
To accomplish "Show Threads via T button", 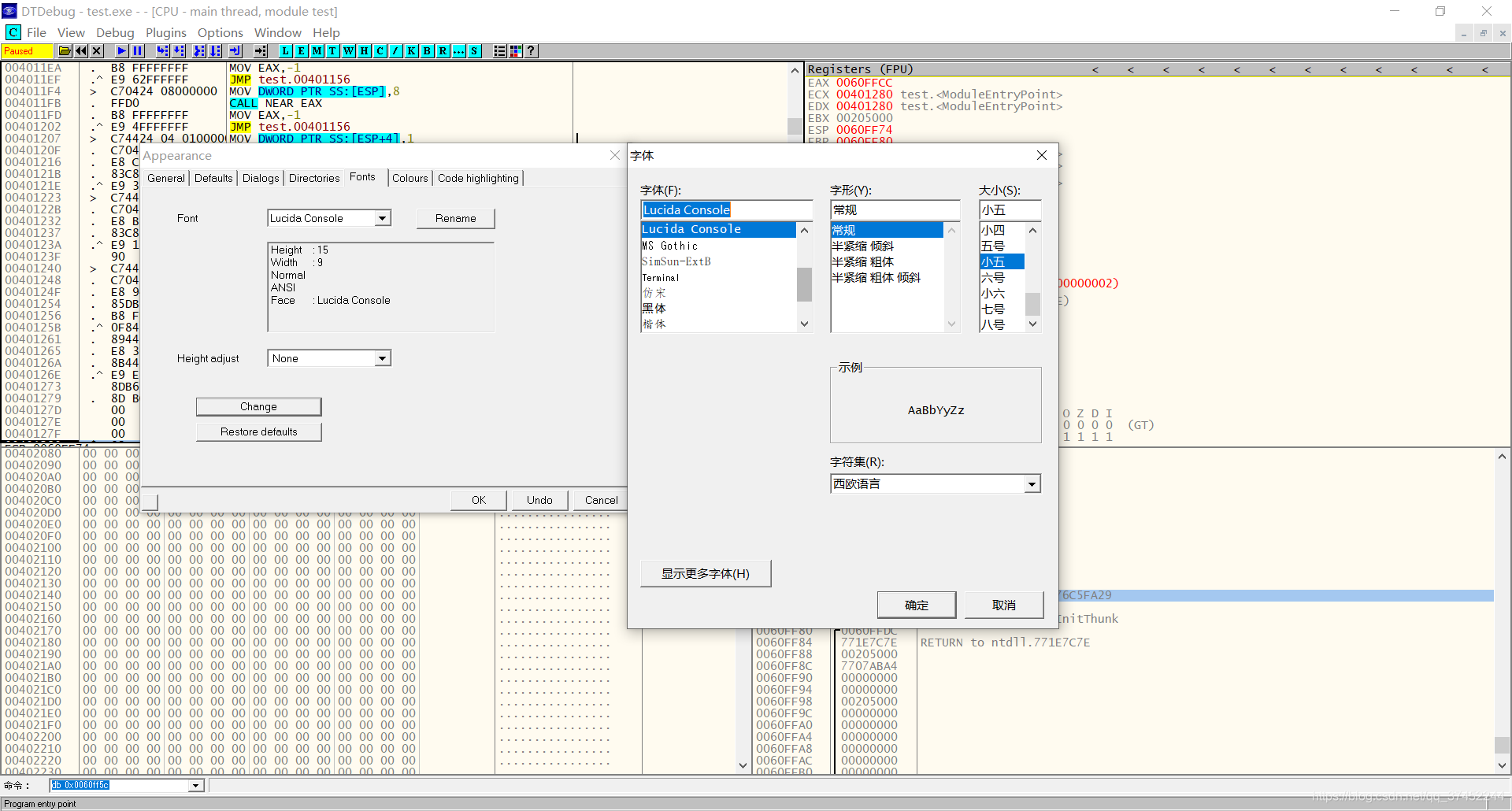I will [333, 51].
